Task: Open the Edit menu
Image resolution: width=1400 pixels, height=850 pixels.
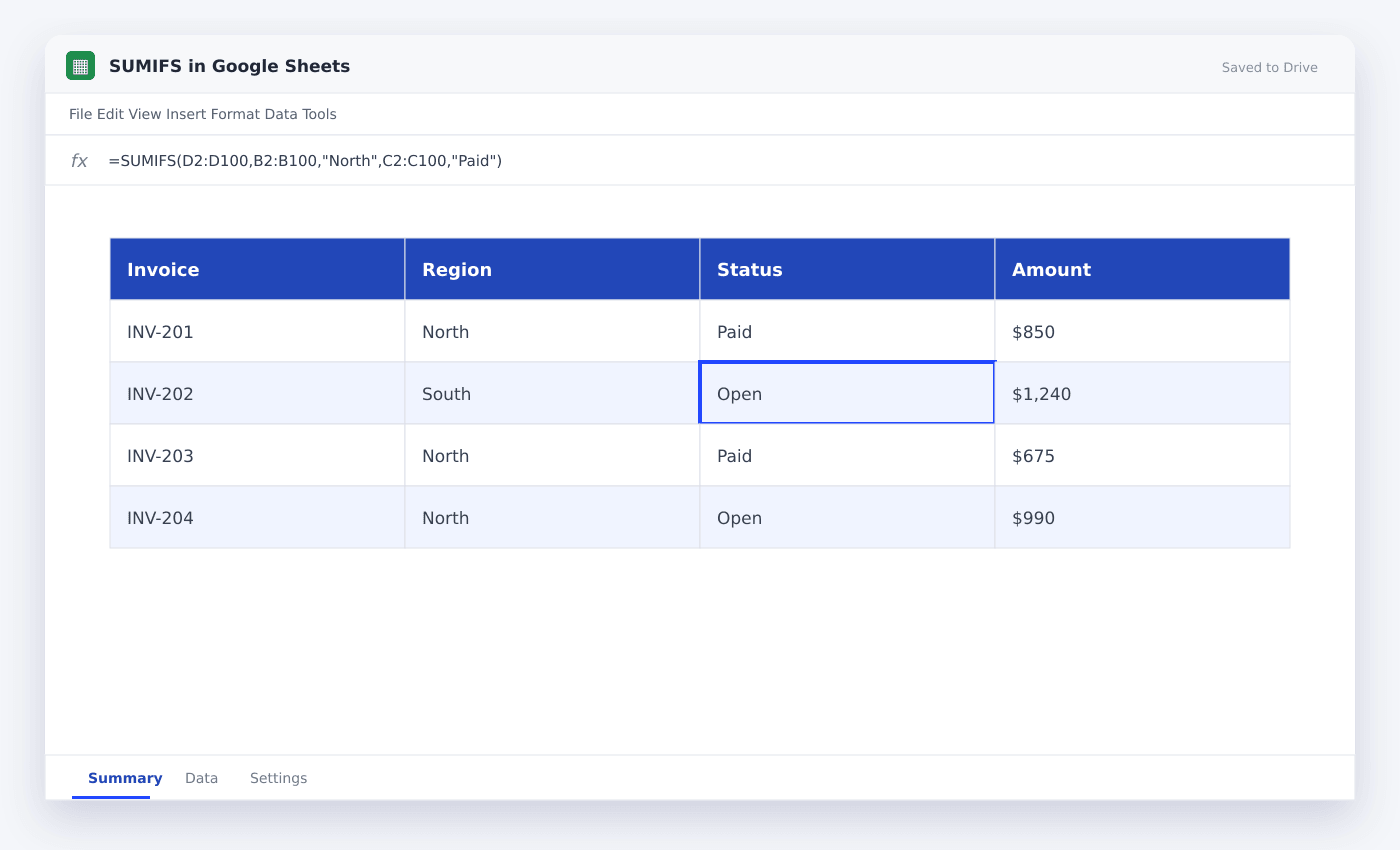Action: (110, 114)
